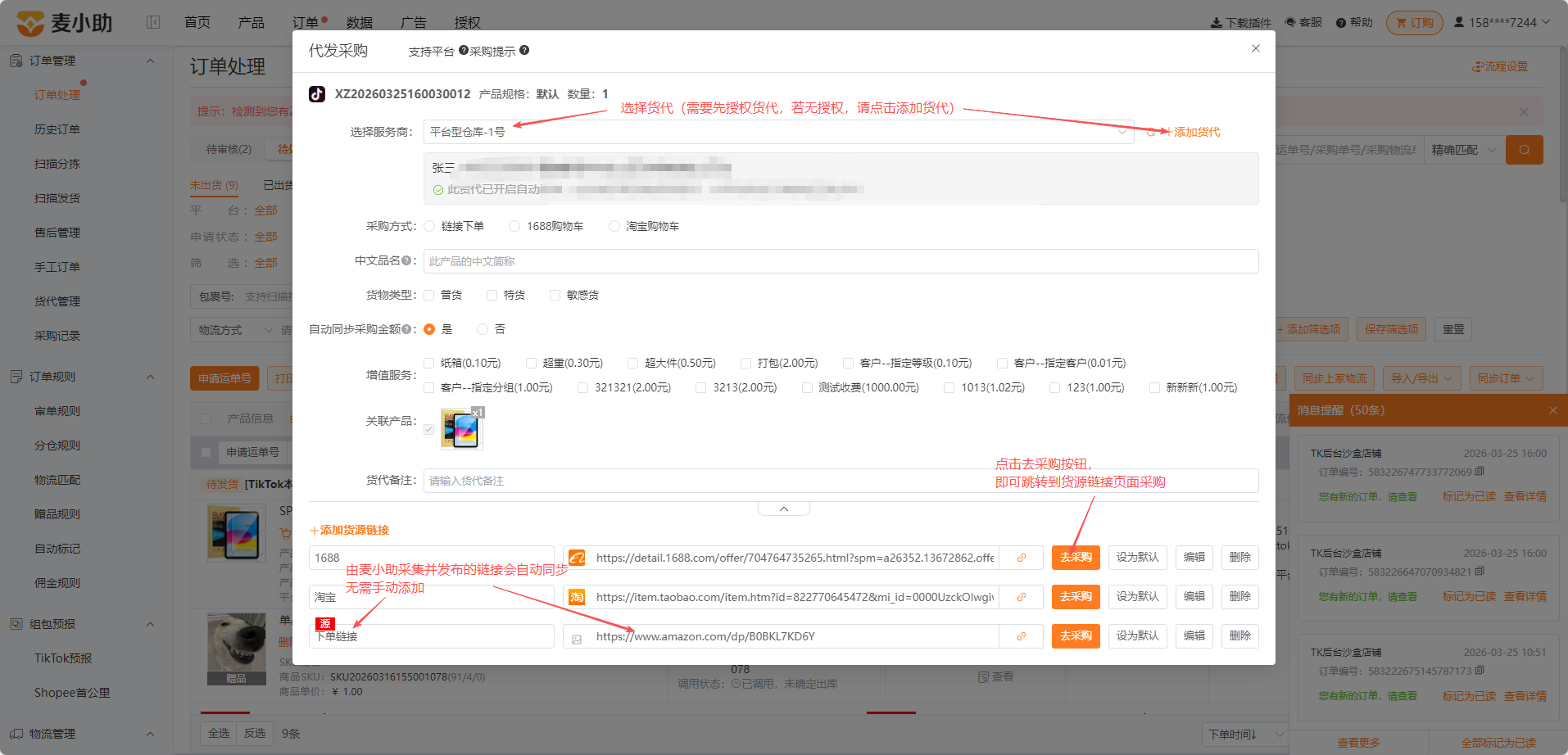
Task: Toggle the 关联产品 product checkbox
Action: (428, 429)
